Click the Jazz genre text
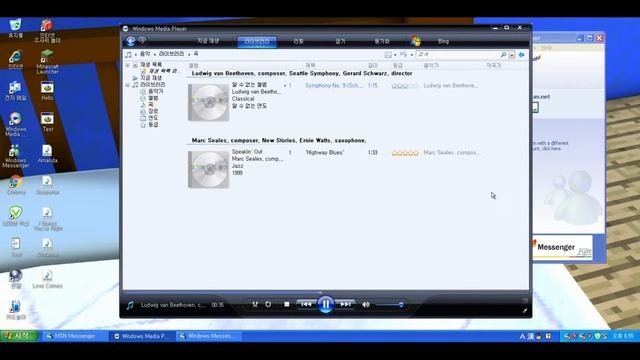 click(x=238, y=166)
